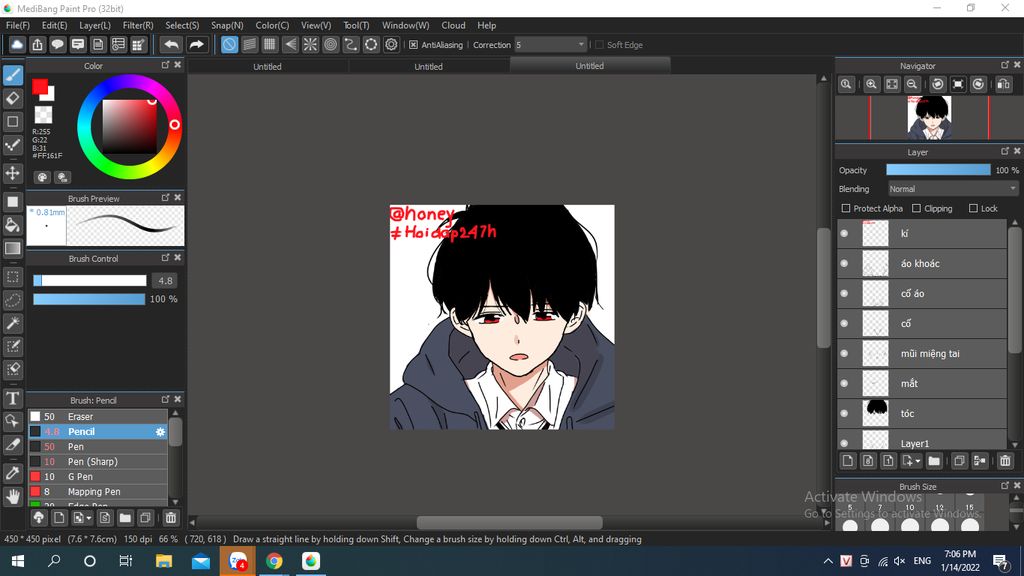The height and width of the screenshot is (576, 1024).
Task: Enable parallel lines snap
Action: pos(249,44)
